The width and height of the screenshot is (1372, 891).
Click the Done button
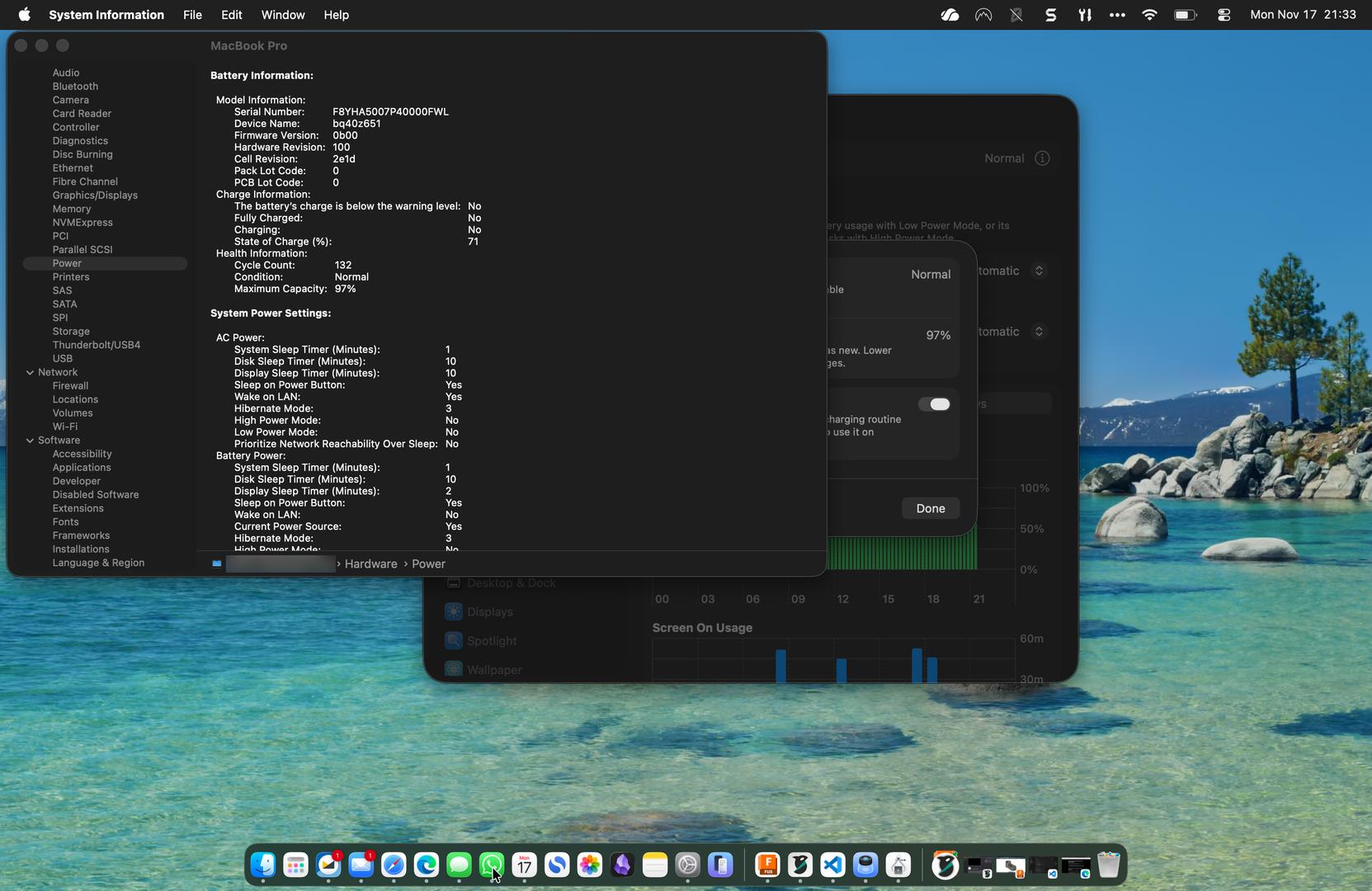[x=930, y=508]
